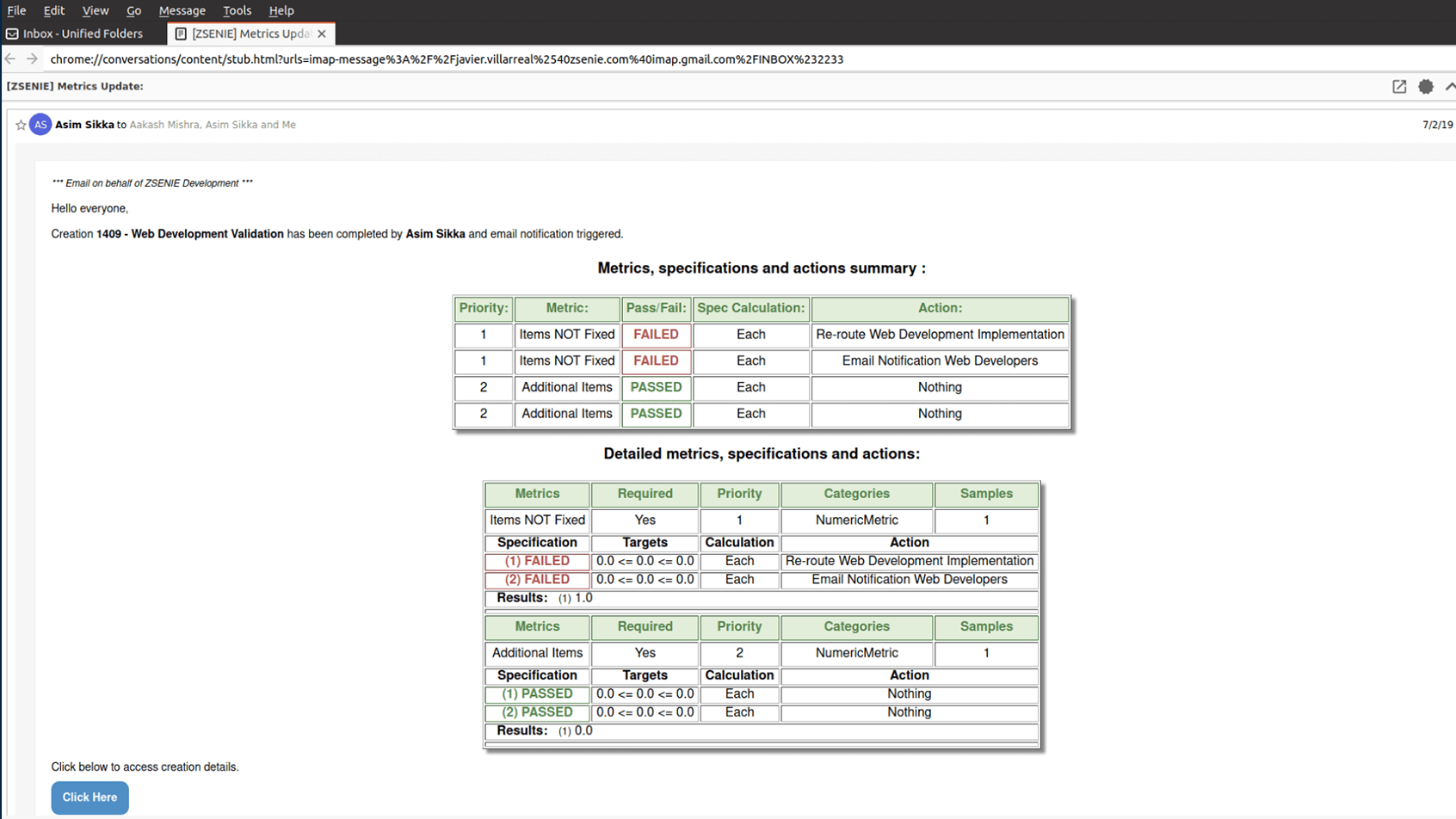Click 'Items NOT Fixed' in detailed metrics table
The width and height of the screenshot is (1456, 819).
click(537, 520)
